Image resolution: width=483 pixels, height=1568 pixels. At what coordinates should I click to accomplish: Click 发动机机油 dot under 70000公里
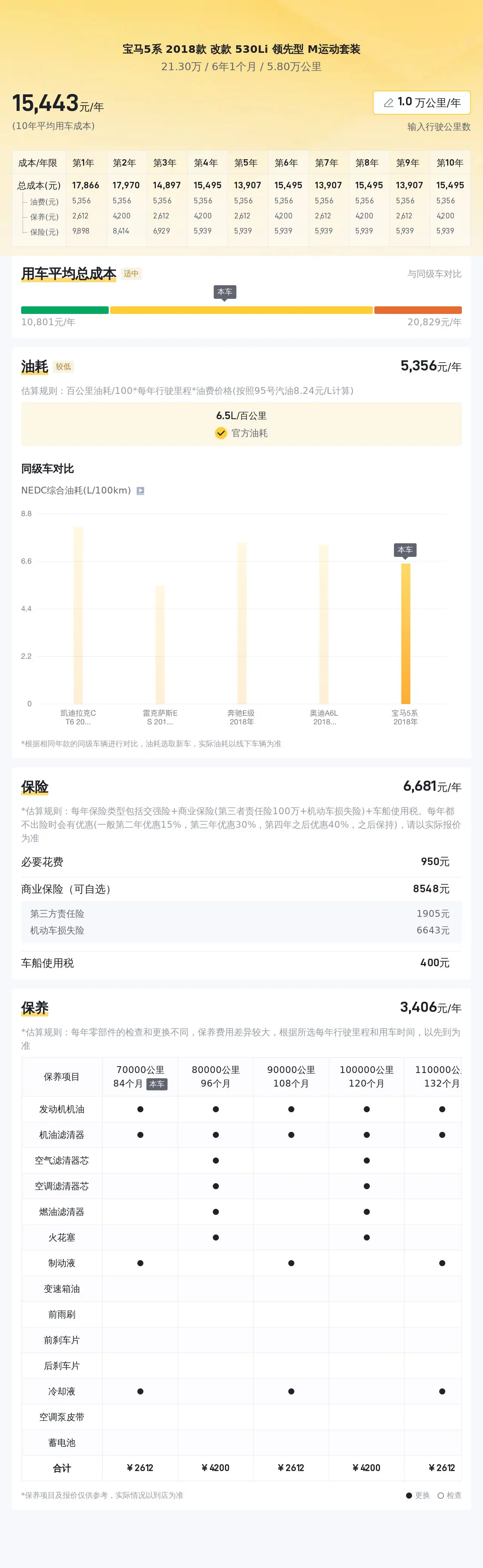coord(140,1109)
